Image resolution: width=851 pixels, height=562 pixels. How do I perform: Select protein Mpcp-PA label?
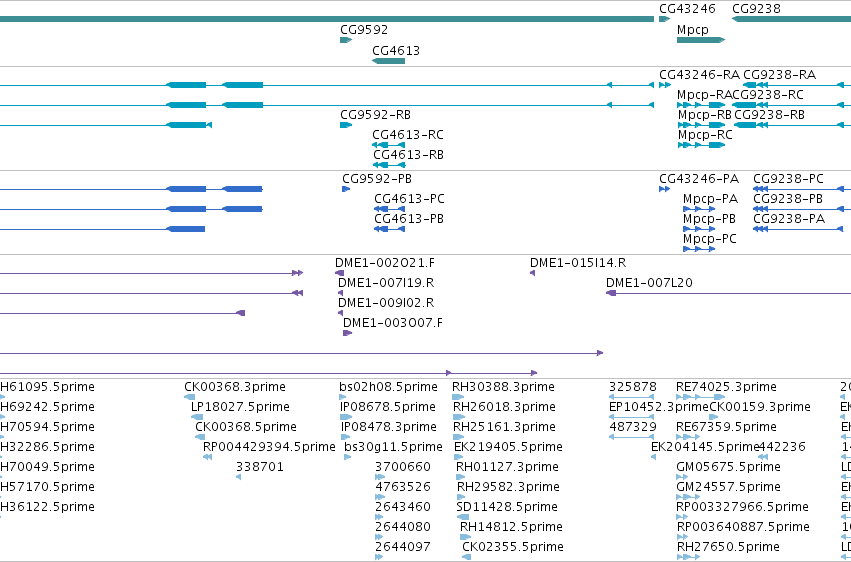tap(710, 199)
